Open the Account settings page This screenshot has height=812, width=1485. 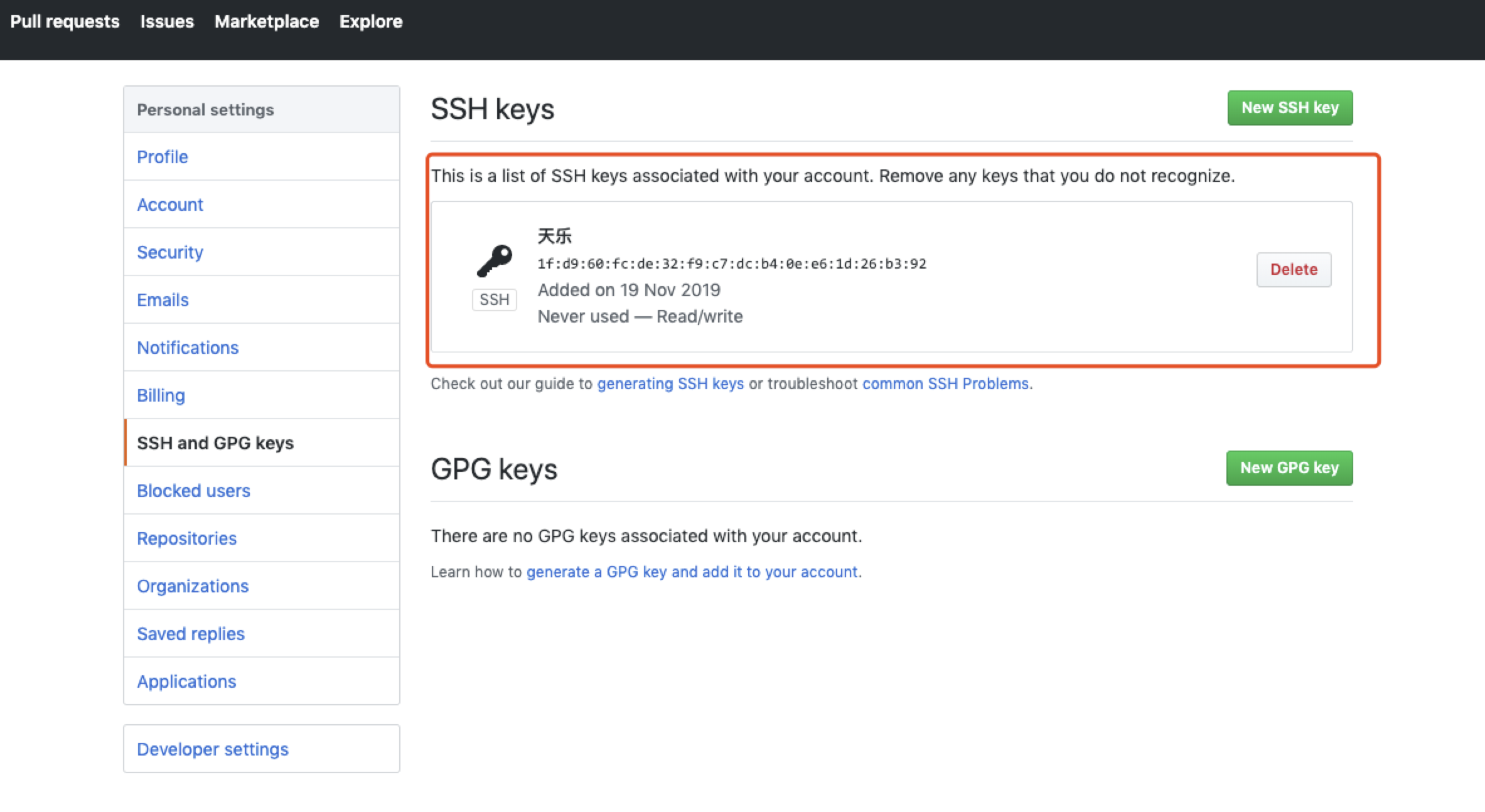pyautogui.click(x=170, y=205)
